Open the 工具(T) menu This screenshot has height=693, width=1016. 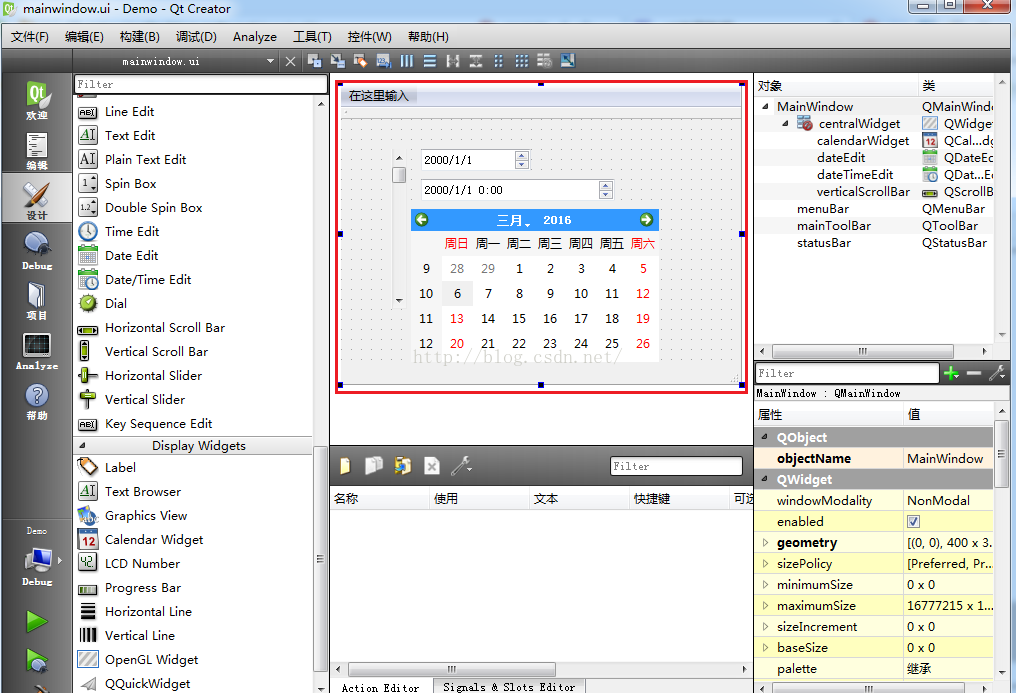coord(312,37)
